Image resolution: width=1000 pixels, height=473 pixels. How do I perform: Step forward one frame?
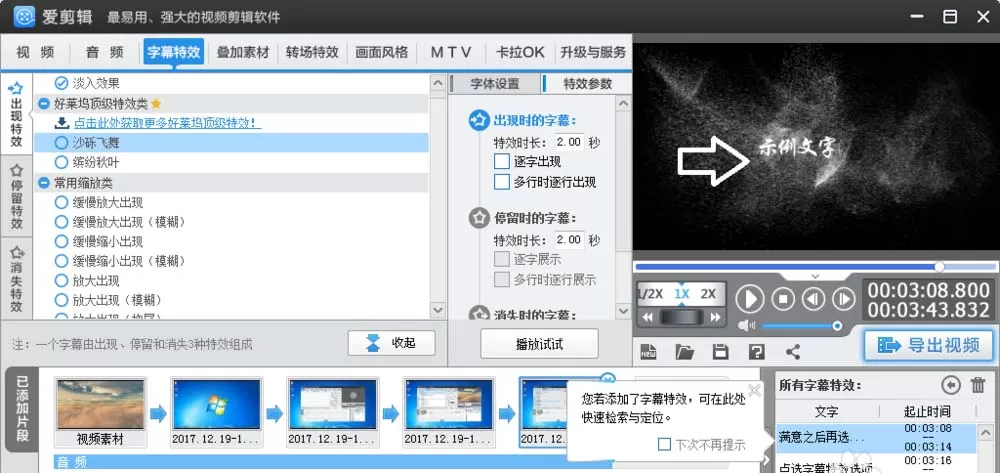pos(844,298)
